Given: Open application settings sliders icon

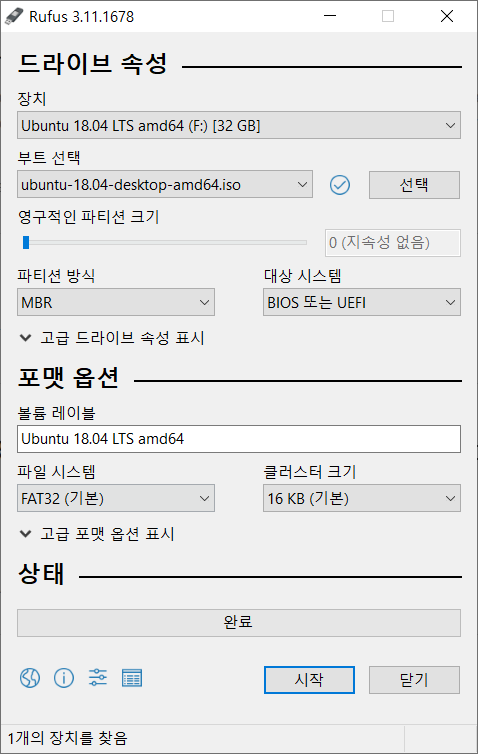Looking at the screenshot, I should point(98,678).
